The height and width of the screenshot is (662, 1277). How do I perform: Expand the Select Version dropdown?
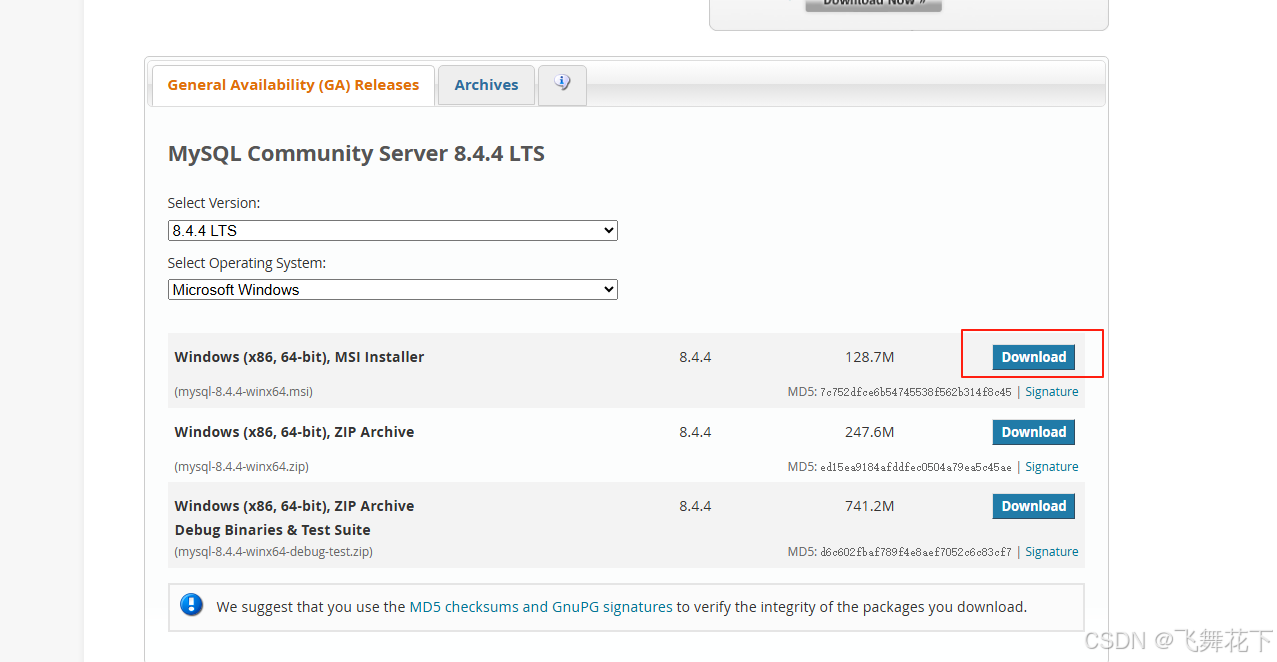click(393, 230)
